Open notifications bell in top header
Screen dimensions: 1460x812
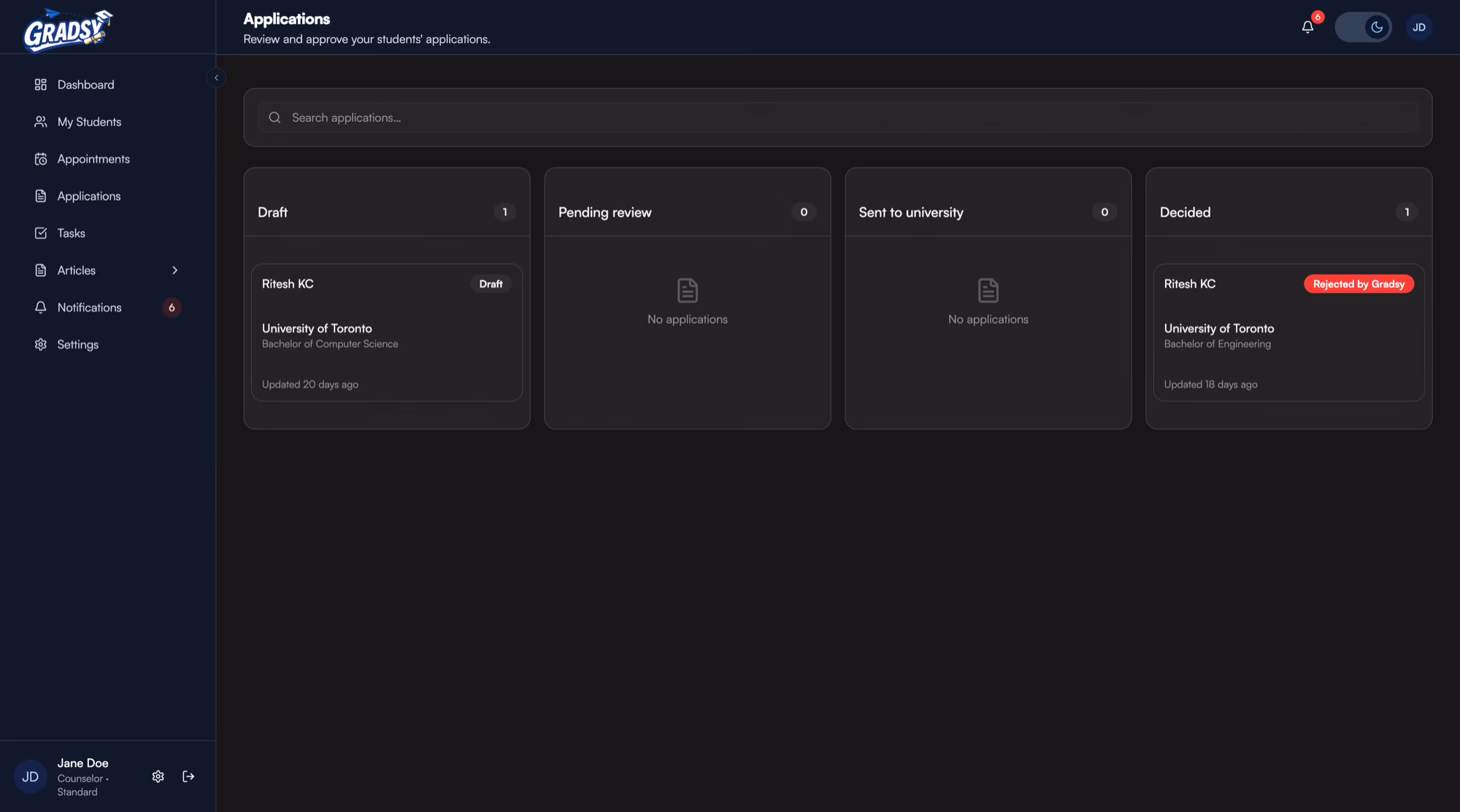tap(1307, 27)
